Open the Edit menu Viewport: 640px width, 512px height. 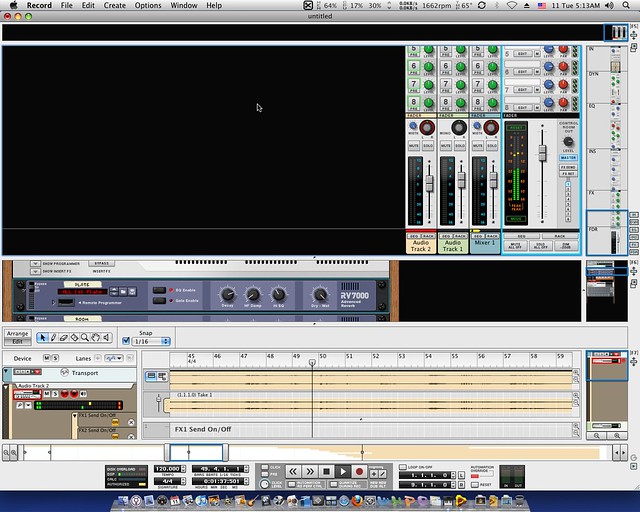pos(88,5)
